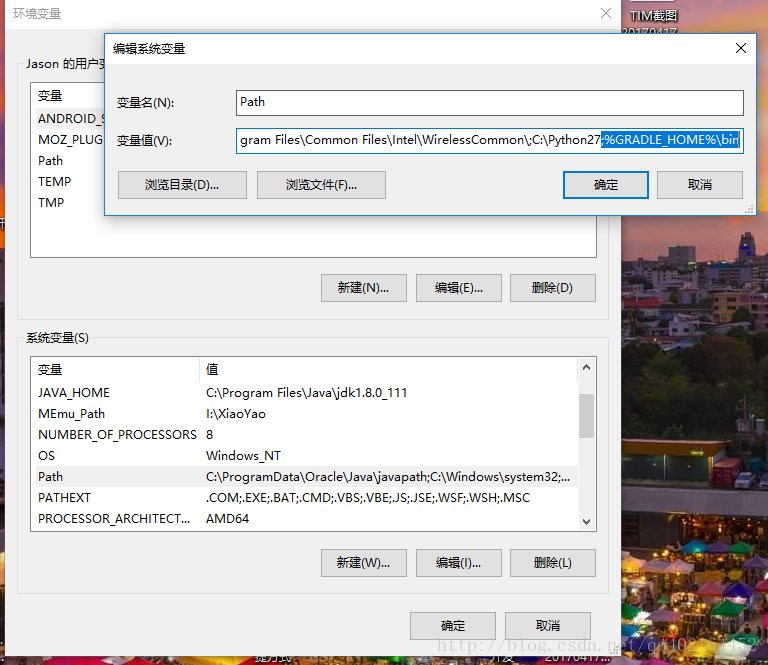Image resolution: width=768 pixels, height=665 pixels.
Task: Click 确定 in Environment Variables window
Action: [x=453, y=626]
